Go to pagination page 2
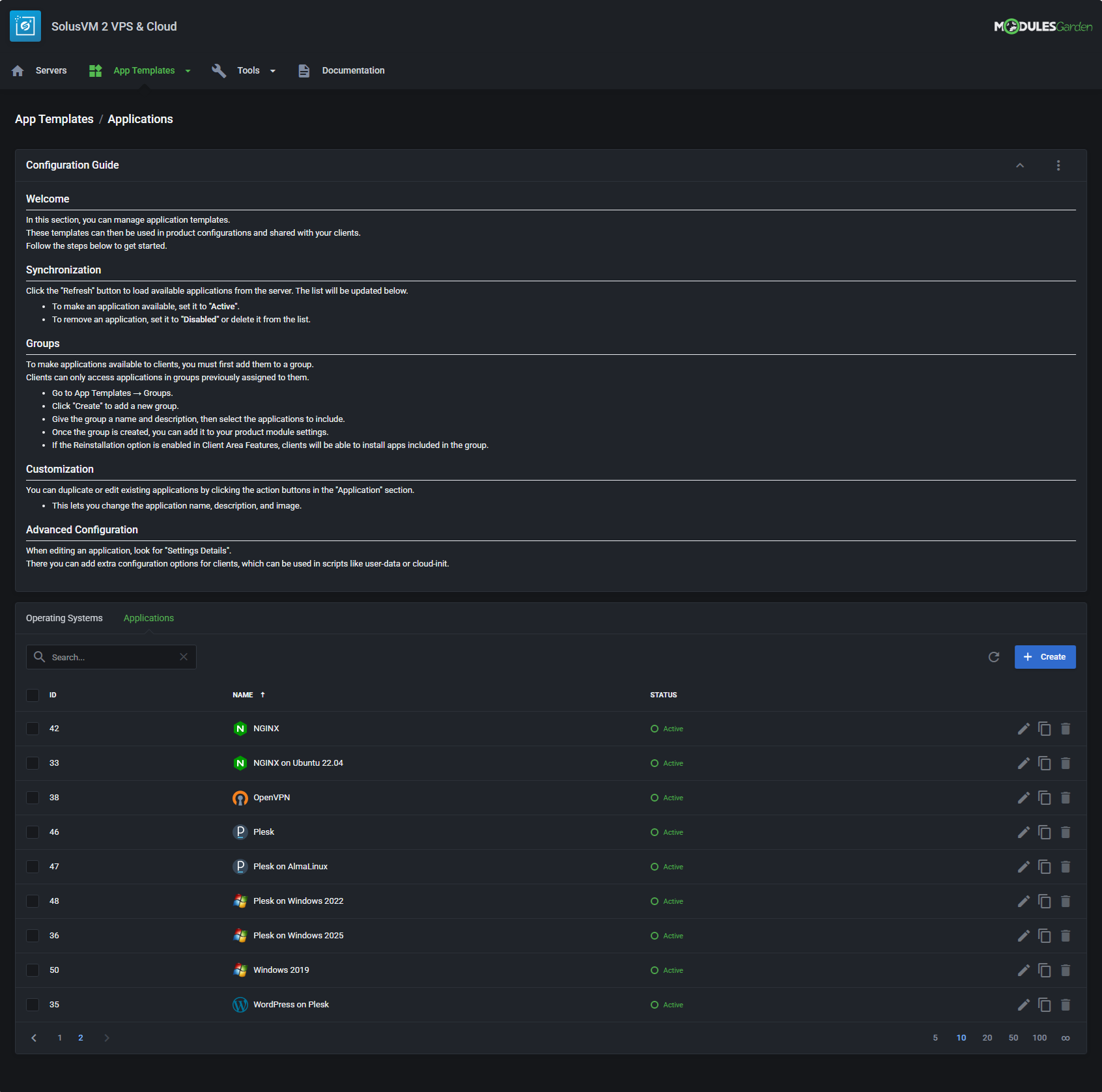This screenshot has height=1092, width=1102. [81, 1038]
